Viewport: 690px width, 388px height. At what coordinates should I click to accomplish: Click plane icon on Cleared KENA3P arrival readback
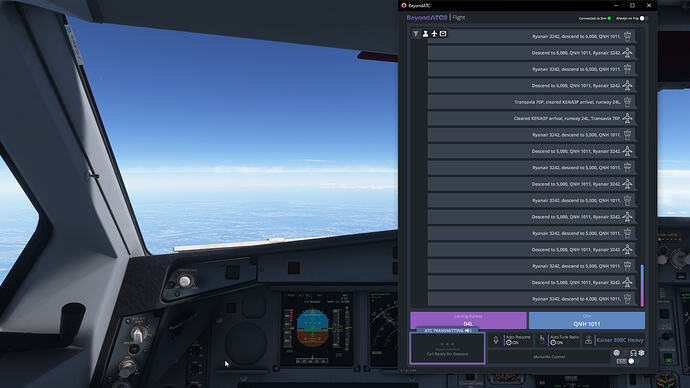[628, 118]
